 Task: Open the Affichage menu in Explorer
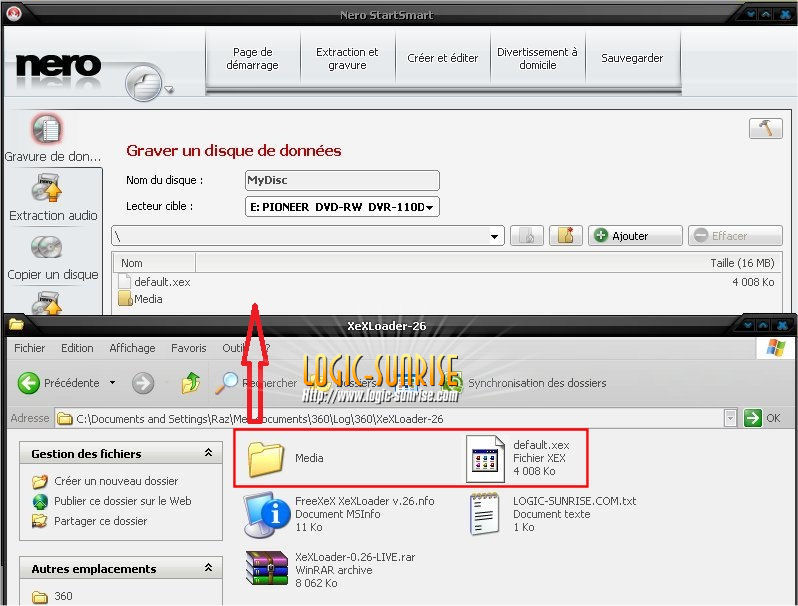point(132,348)
